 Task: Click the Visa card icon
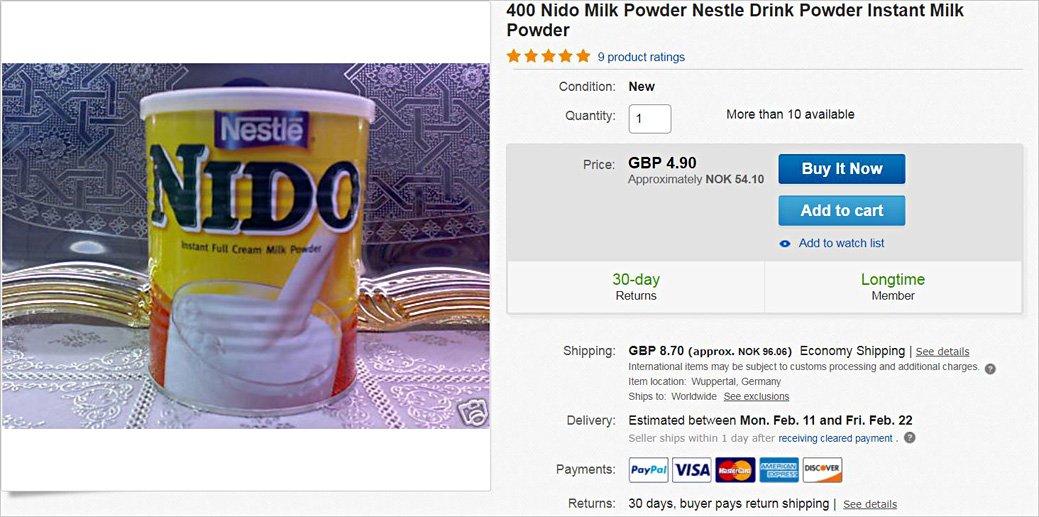pos(691,470)
